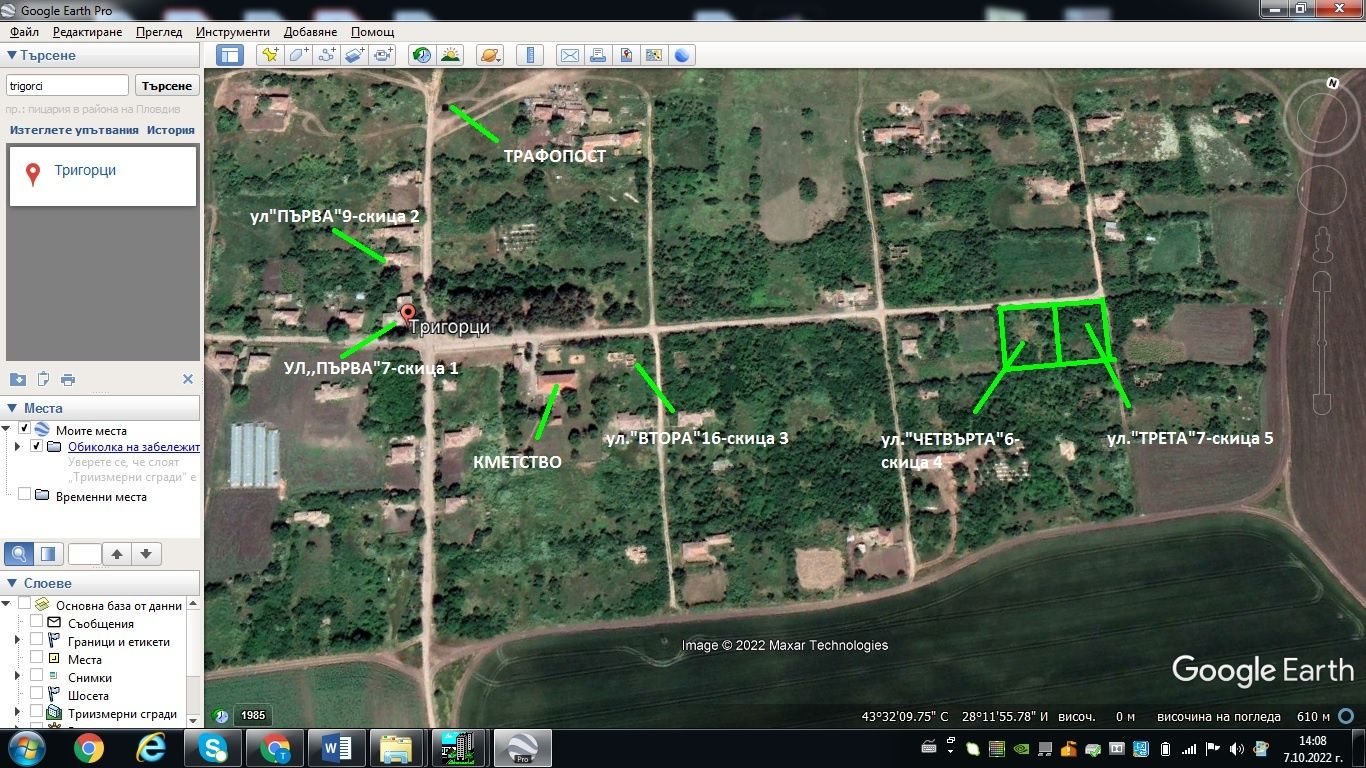Image resolution: width=1366 pixels, height=768 pixels.
Task: Click the email envelope toolbar icon
Action: coord(569,55)
